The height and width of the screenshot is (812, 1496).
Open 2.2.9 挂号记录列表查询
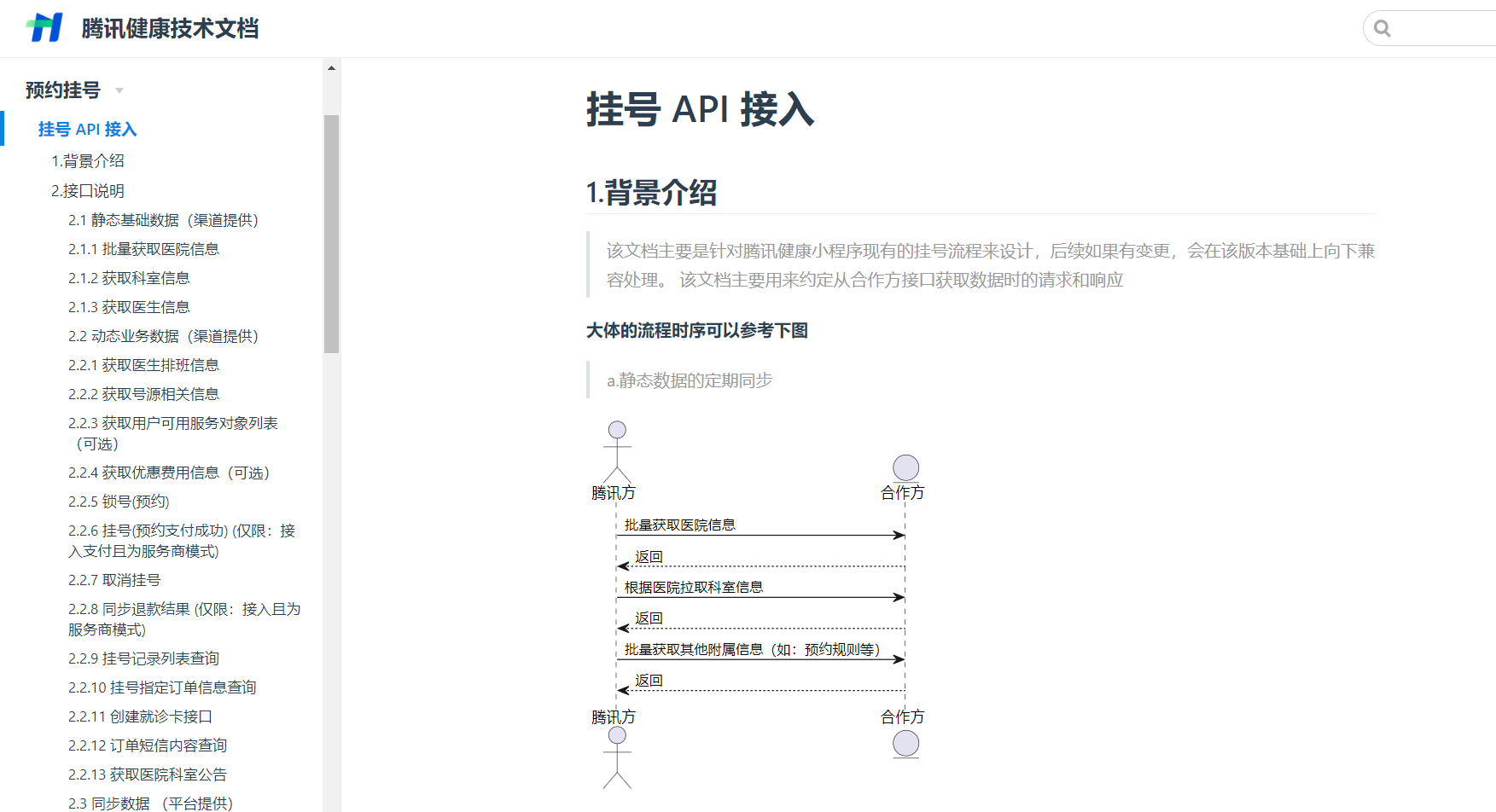tap(143, 658)
